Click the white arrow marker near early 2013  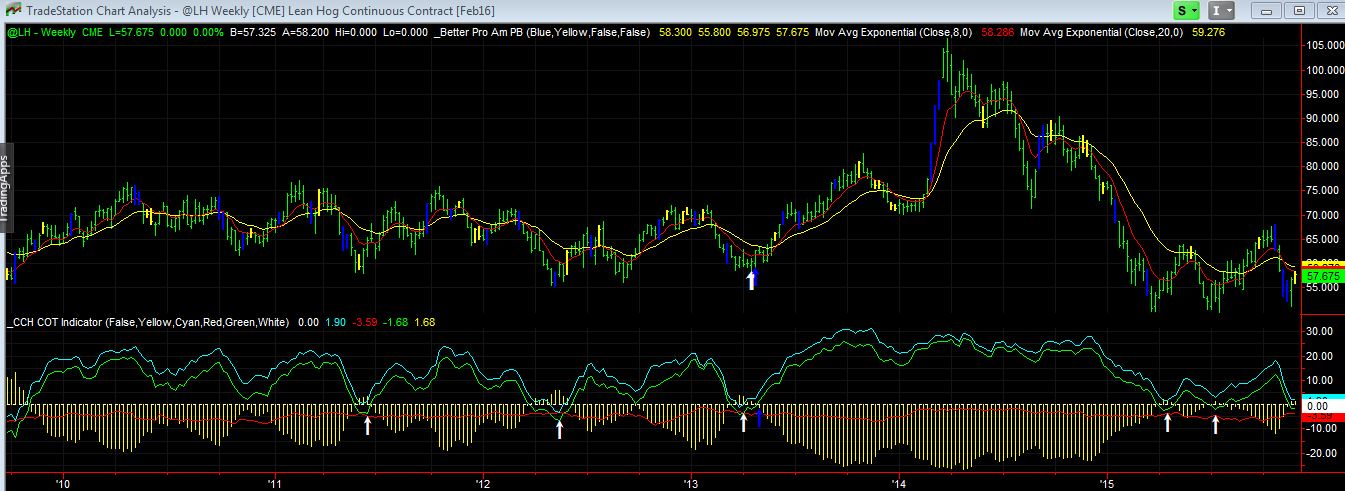click(744, 423)
